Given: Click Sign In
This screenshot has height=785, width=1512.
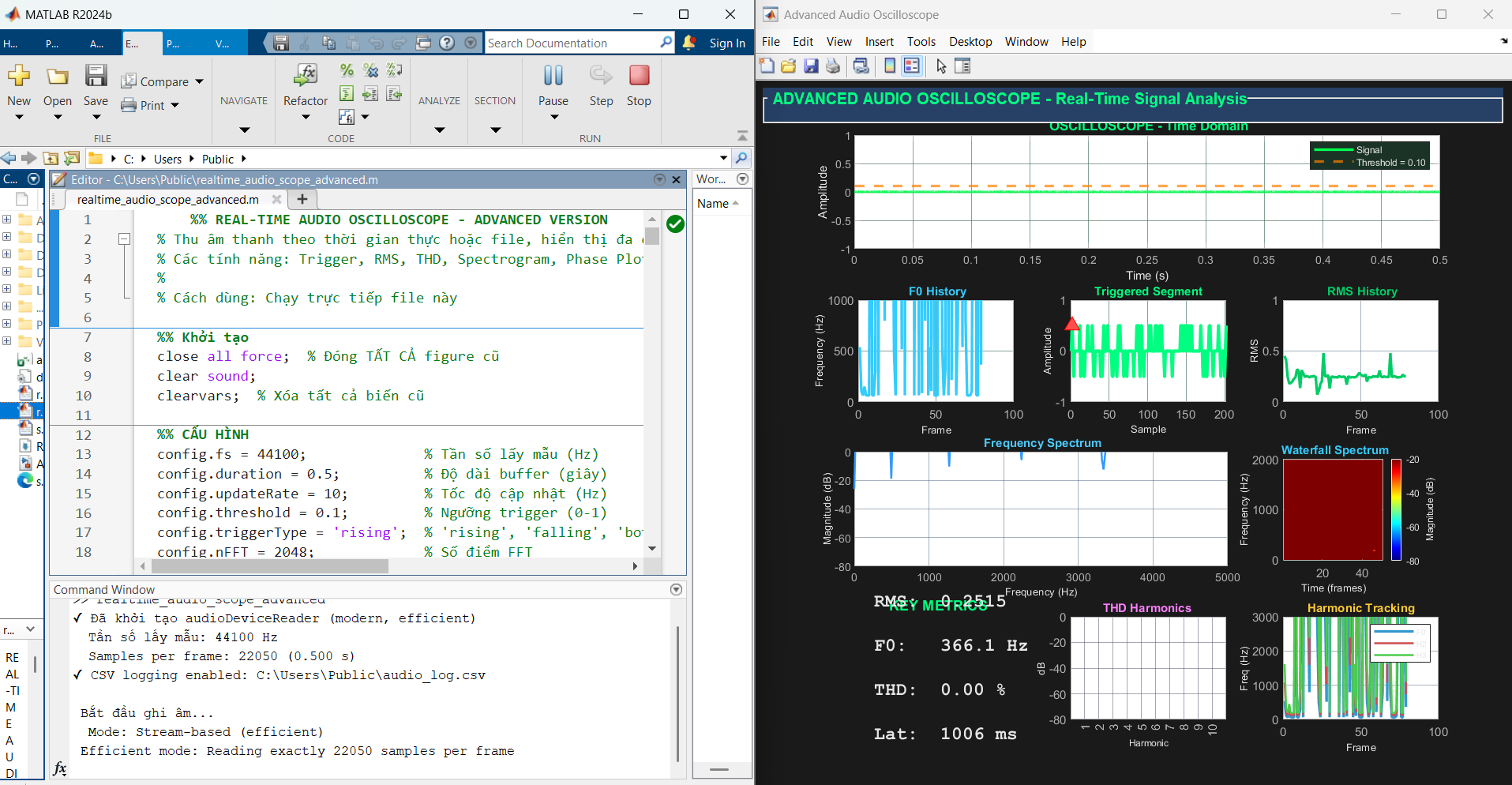Looking at the screenshot, I should 726,43.
